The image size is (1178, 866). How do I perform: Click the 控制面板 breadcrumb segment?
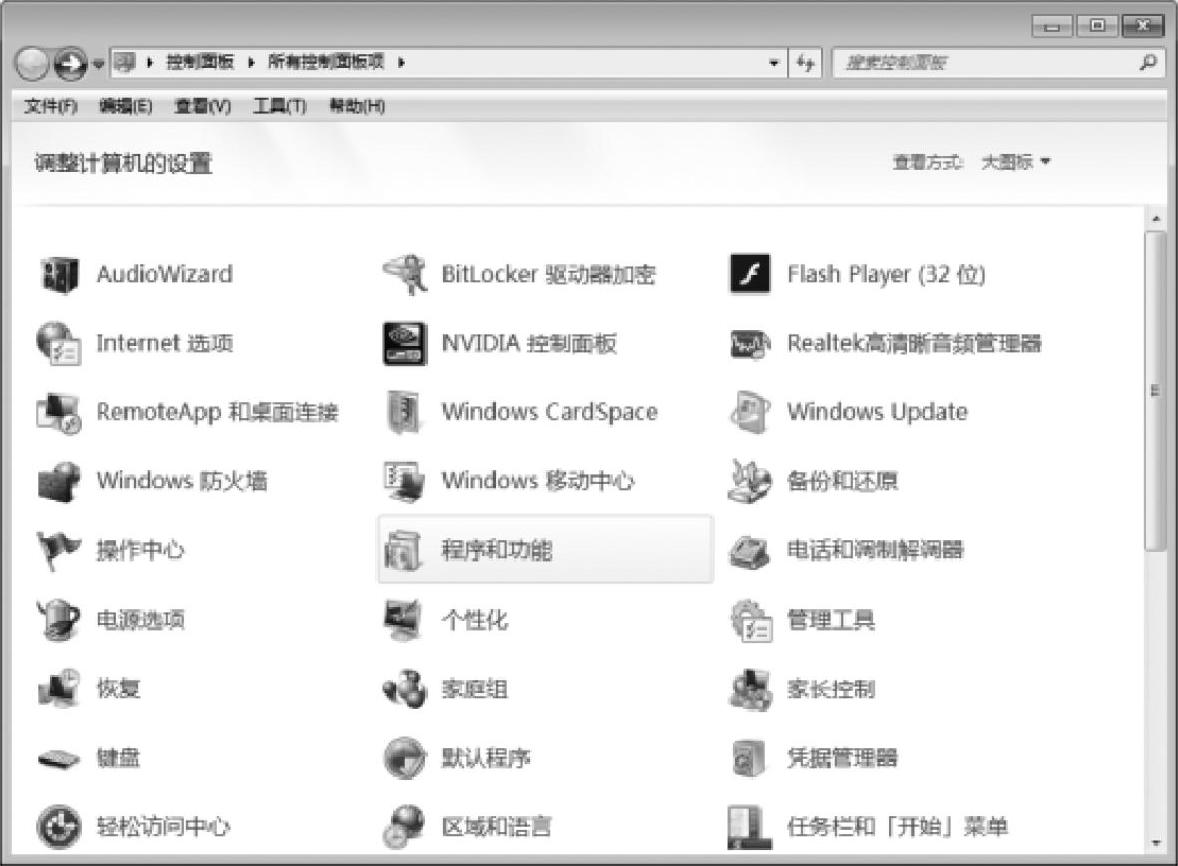coord(200,62)
